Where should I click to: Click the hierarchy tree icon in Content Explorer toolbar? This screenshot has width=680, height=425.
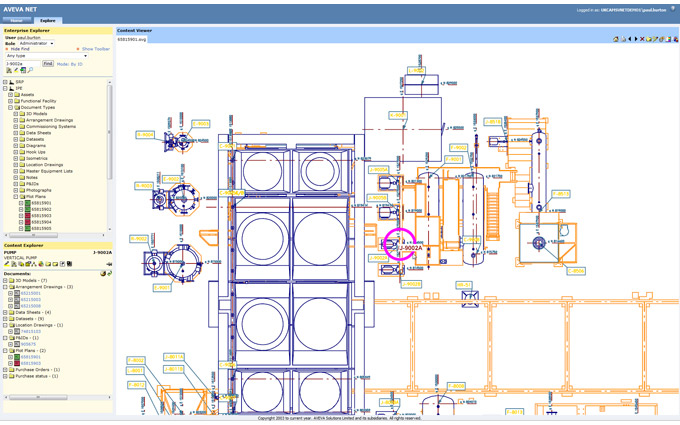click(34, 264)
